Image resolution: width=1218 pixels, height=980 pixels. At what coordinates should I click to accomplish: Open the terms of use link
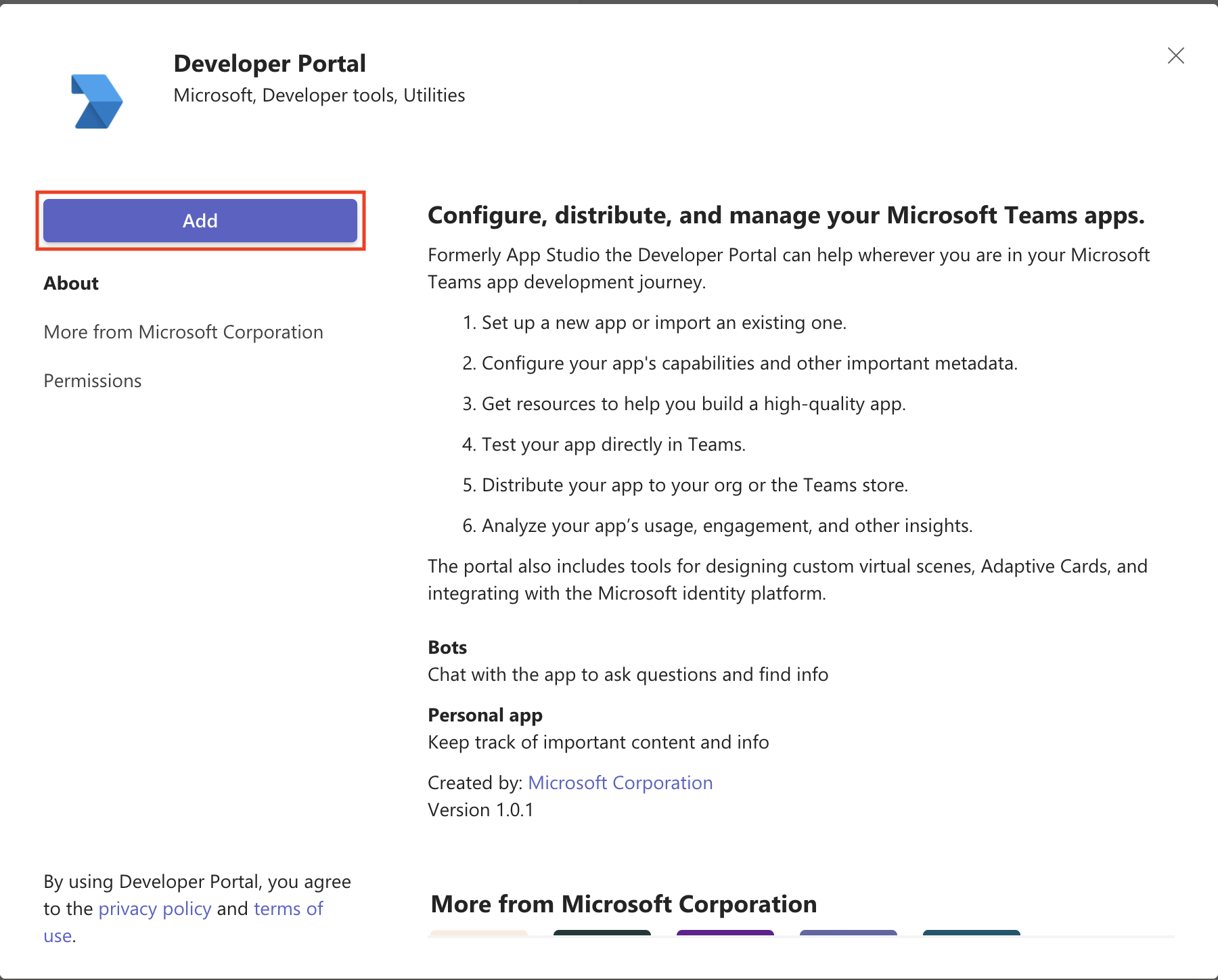[288, 908]
